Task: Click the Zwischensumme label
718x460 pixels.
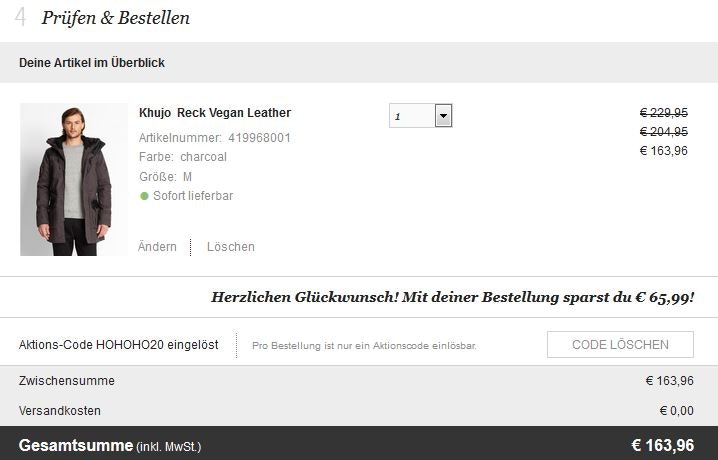Action: pyautogui.click(x=67, y=381)
